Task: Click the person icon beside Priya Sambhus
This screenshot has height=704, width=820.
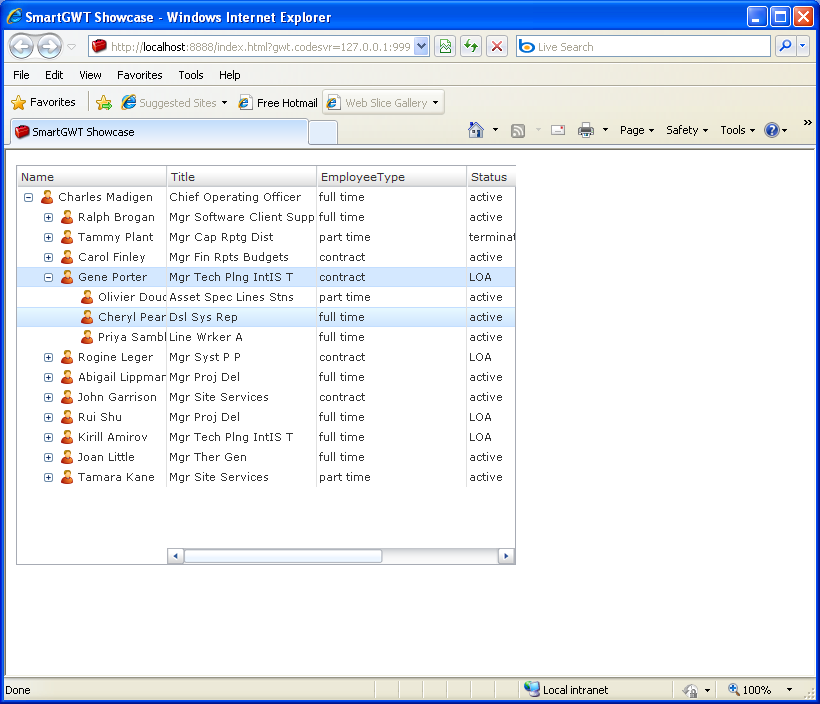Action: pyautogui.click(x=87, y=337)
